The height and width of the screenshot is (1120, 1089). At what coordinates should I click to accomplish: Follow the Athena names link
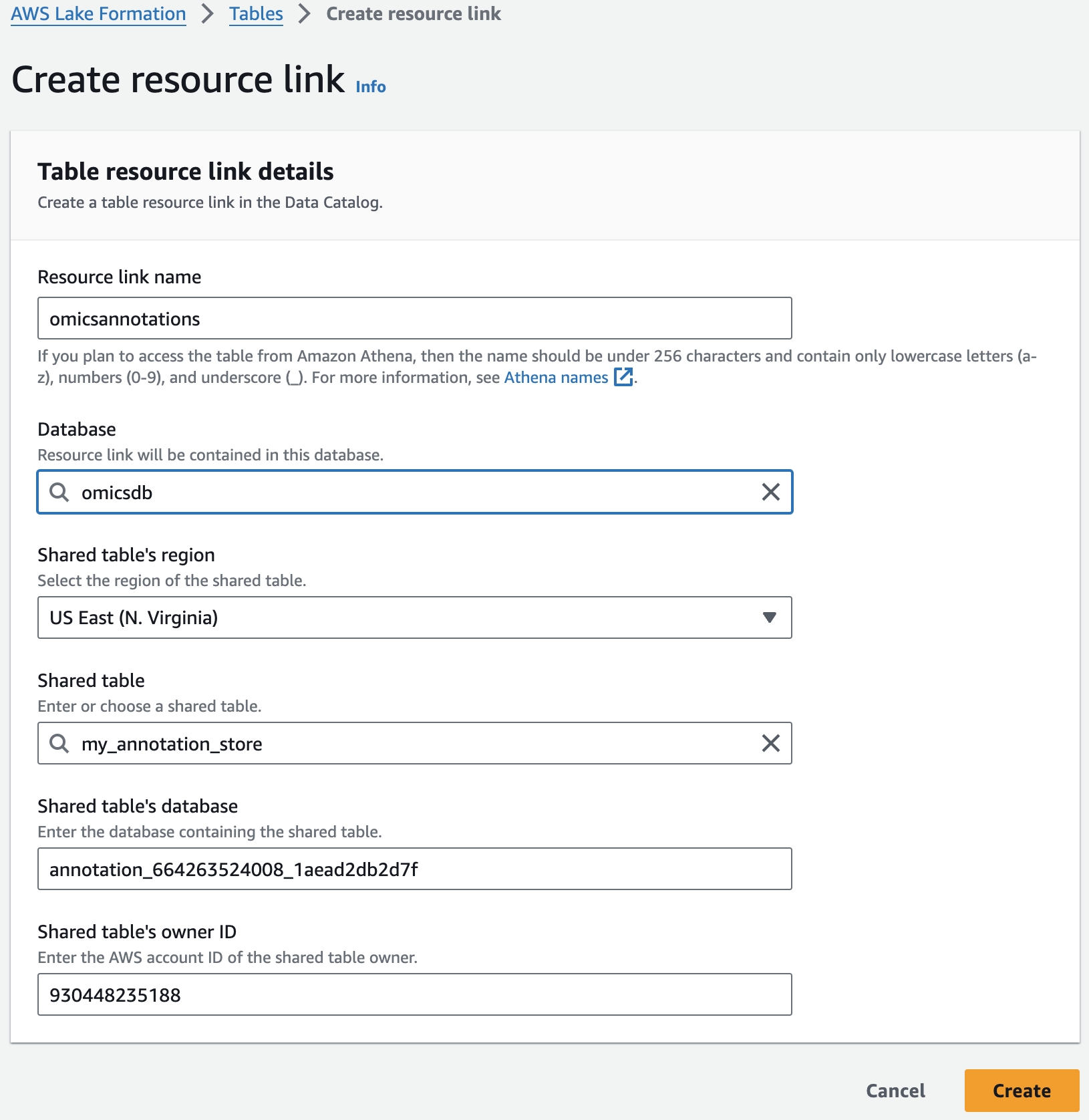[556, 378]
